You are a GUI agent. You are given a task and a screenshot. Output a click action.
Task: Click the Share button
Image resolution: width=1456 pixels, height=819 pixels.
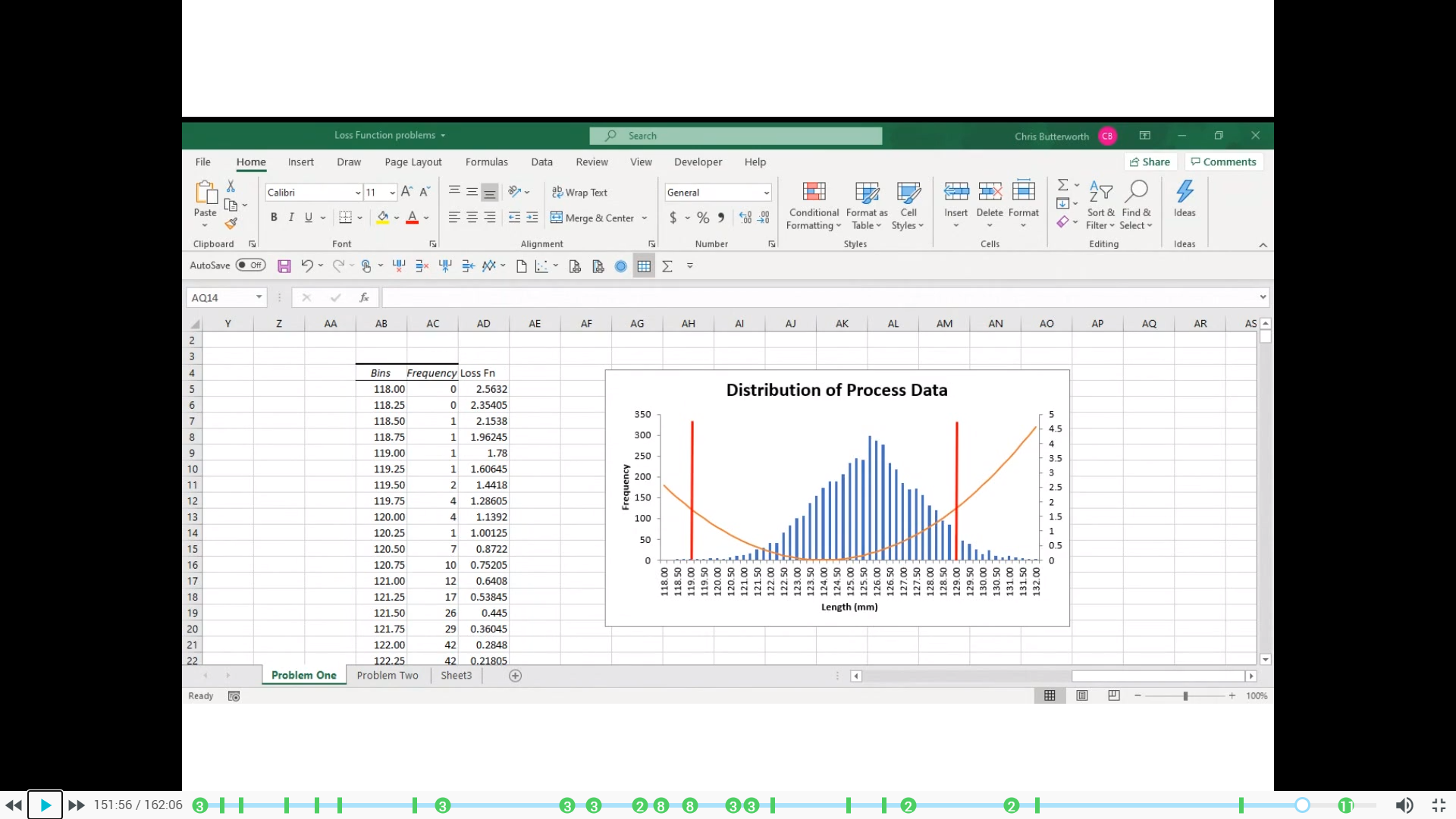tap(1150, 162)
